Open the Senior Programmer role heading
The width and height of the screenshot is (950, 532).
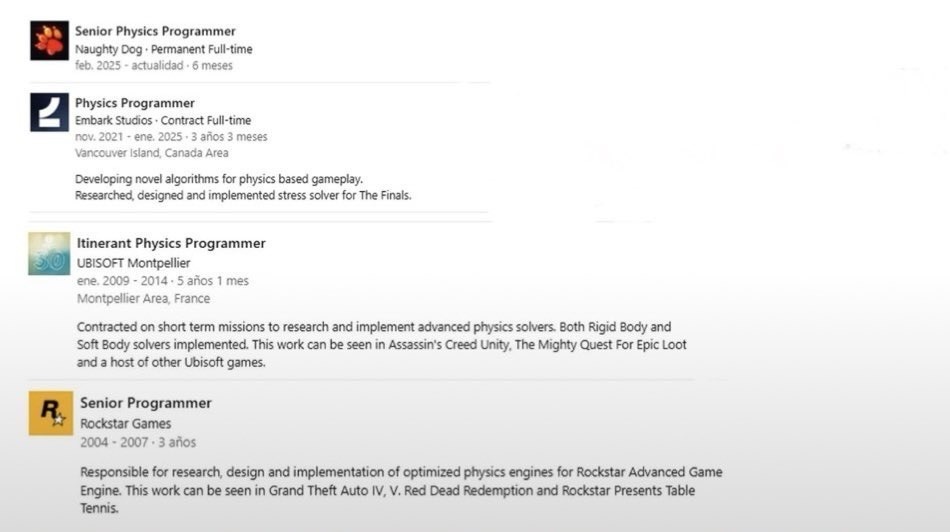[146, 403]
